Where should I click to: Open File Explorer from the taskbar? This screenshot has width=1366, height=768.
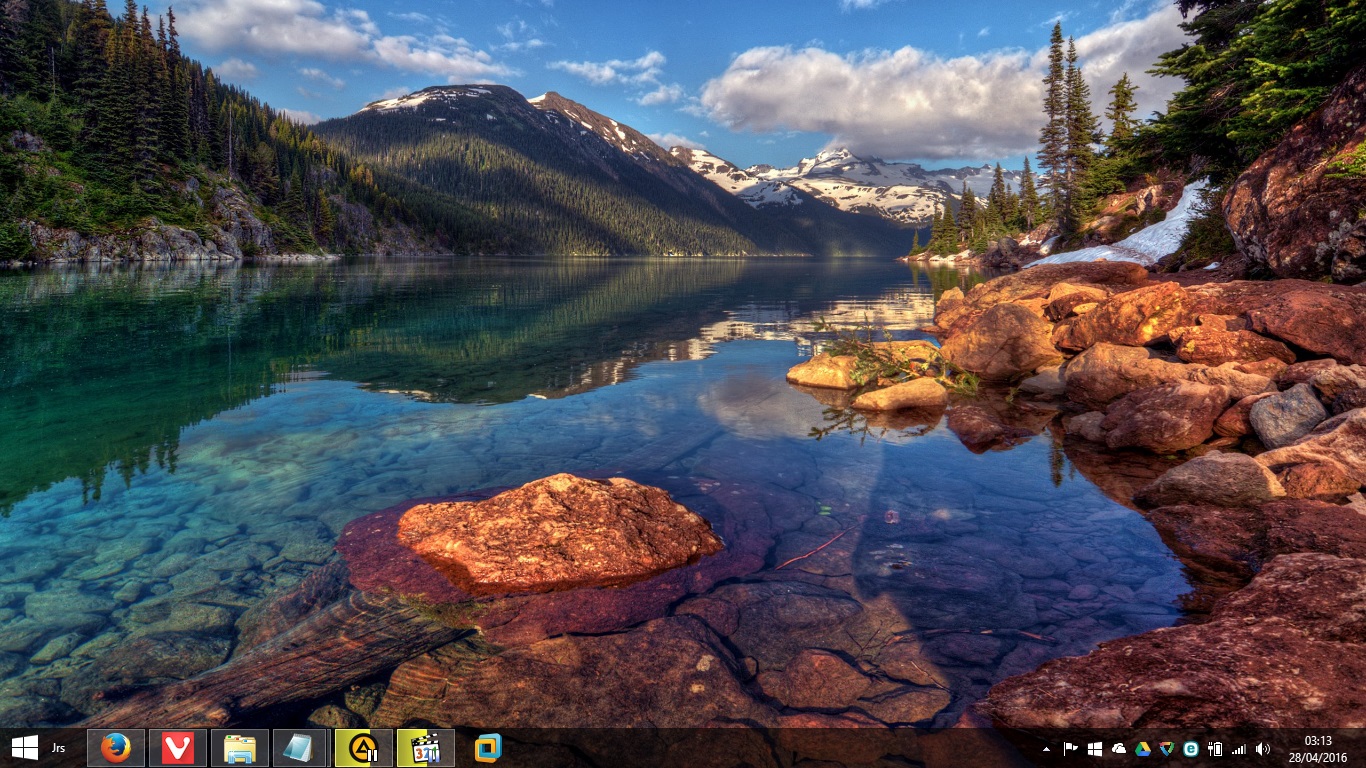tap(240, 748)
